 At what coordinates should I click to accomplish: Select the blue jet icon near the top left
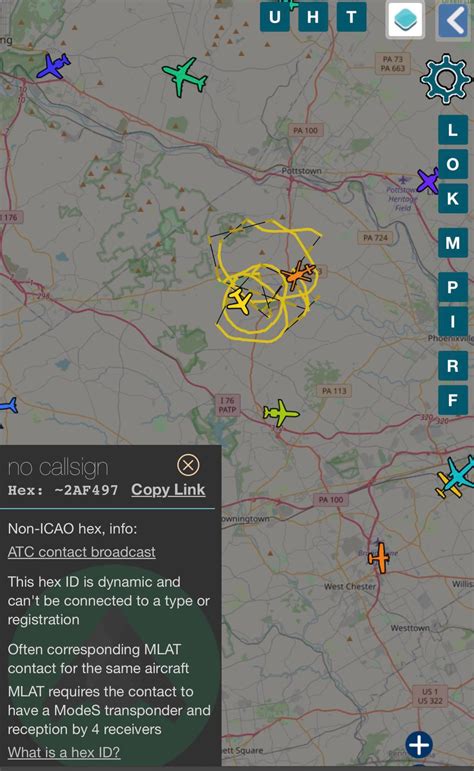[x=54, y=66]
